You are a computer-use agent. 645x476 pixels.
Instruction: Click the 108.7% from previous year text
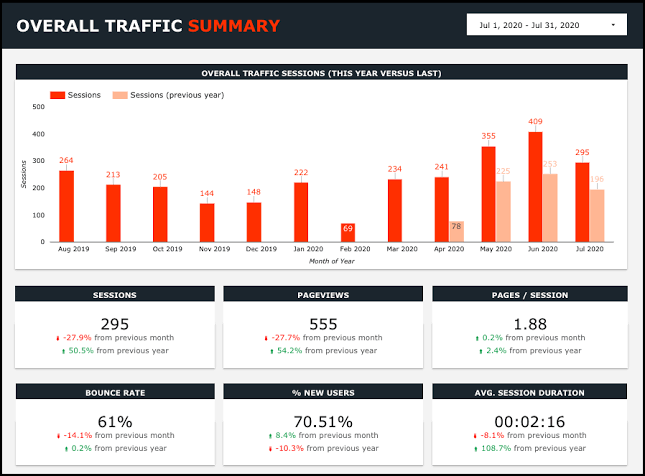coord(534,448)
